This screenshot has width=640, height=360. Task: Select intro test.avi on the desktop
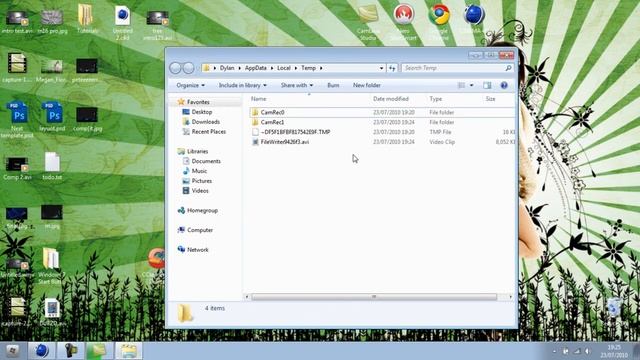(17, 22)
